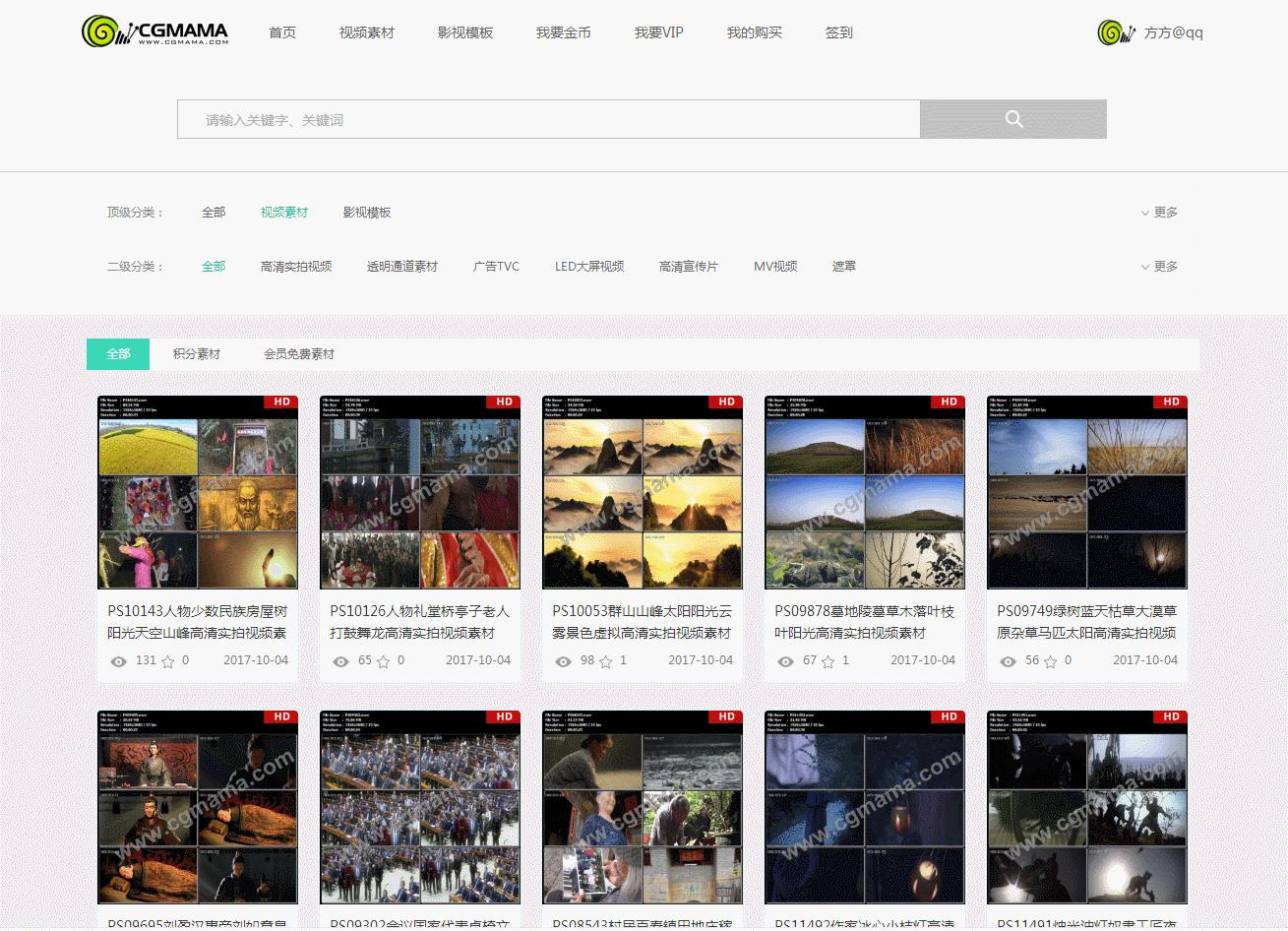Click the HD badge on PS10053 thumbnail
This screenshot has width=1288, height=931.
click(x=727, y=402)
